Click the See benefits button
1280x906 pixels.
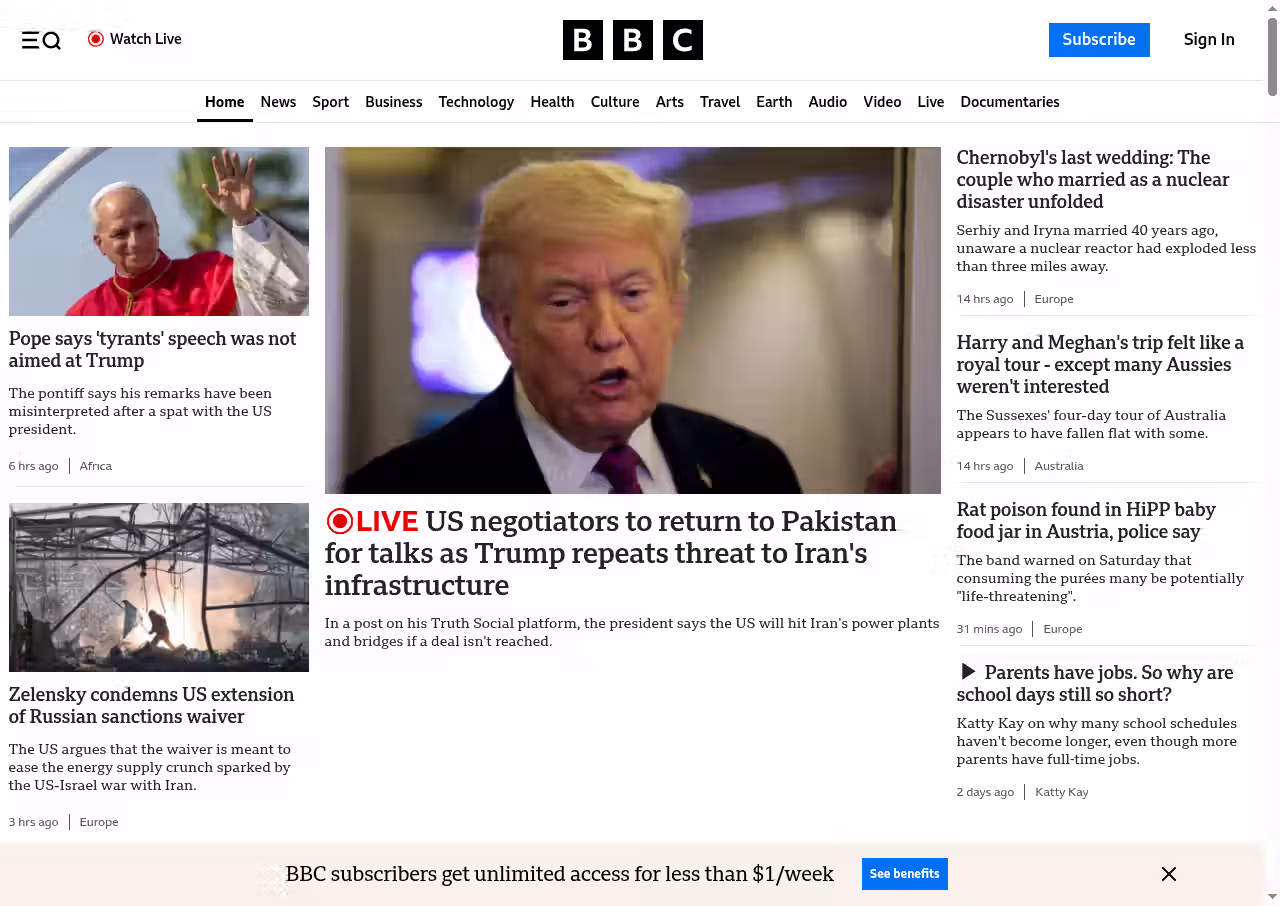[904, 874]
